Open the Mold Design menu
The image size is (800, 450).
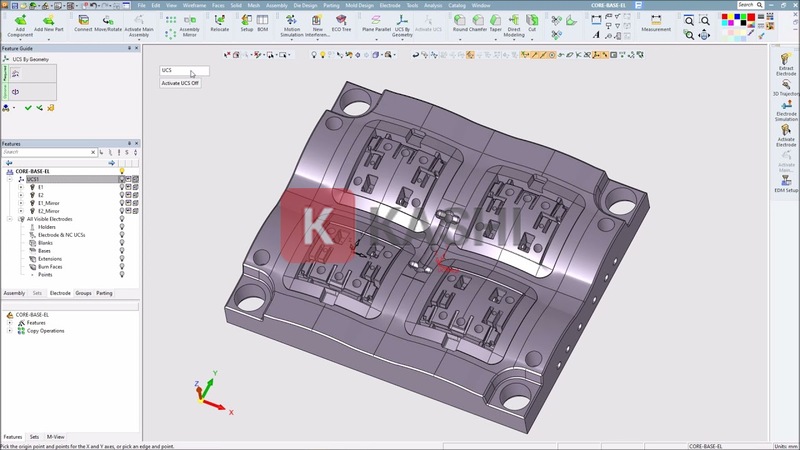(x=359, y=6)
